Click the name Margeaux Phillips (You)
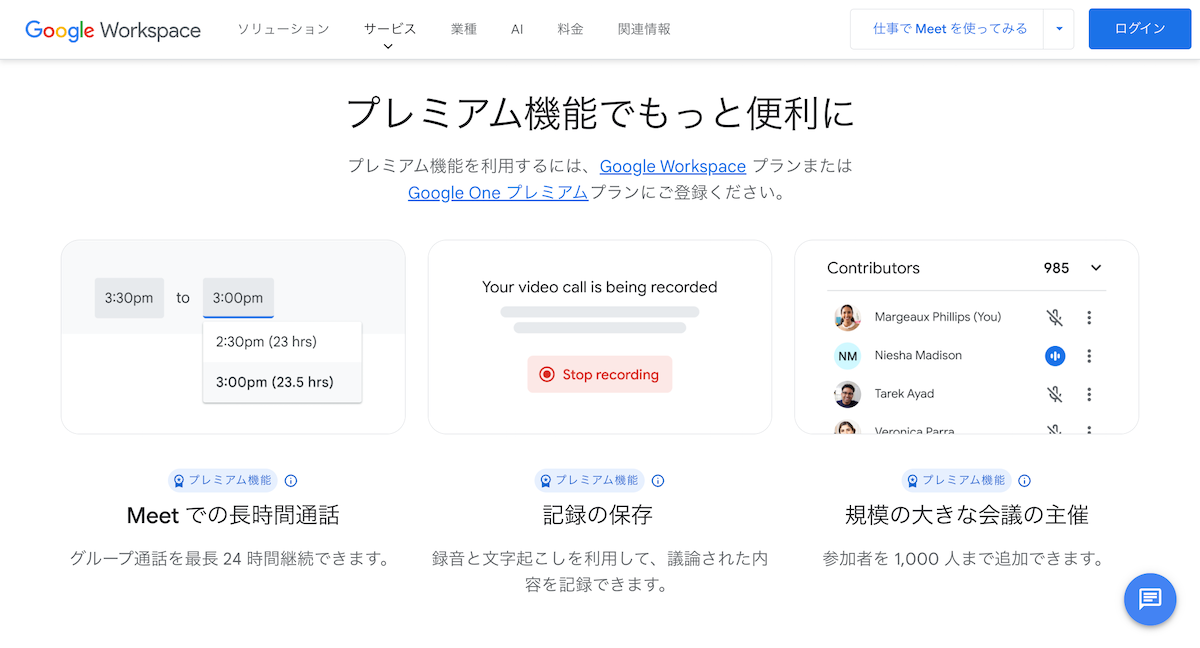The width and height of the screenshot is (1200, 648). pos(938,317)
